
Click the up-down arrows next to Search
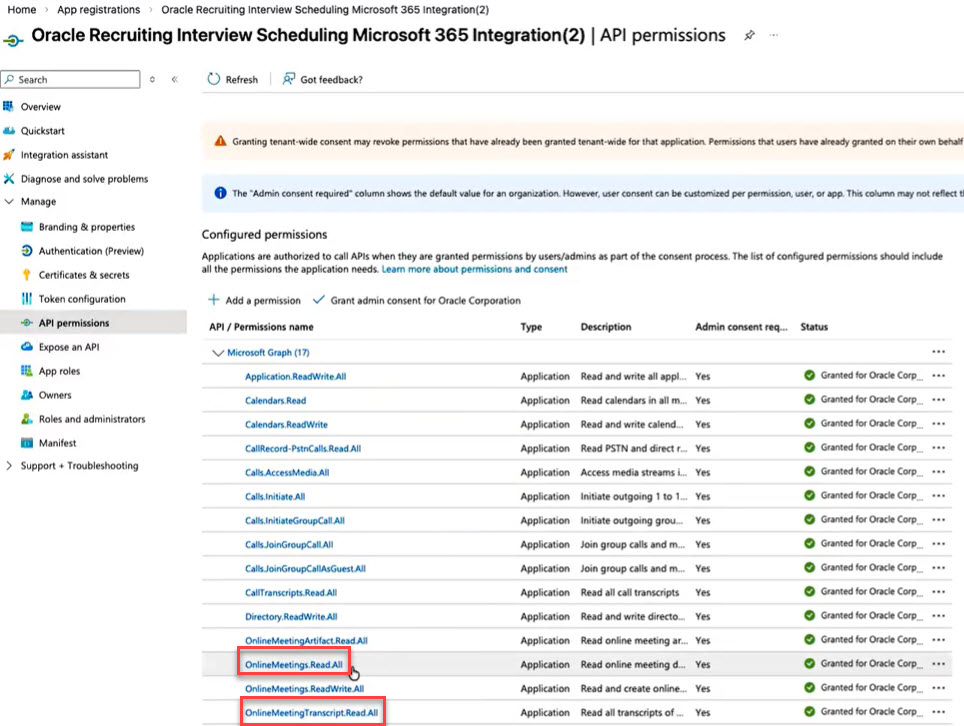point(152,79)
